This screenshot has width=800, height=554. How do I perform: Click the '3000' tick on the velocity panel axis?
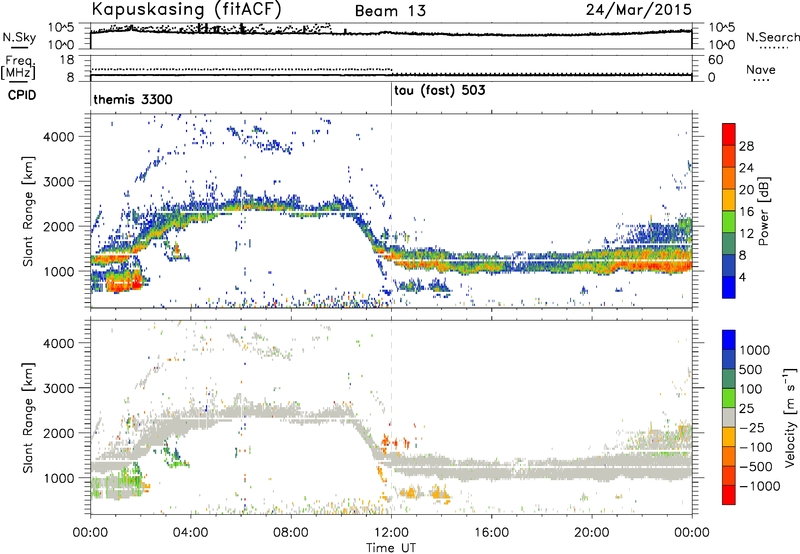pos(58,388)
